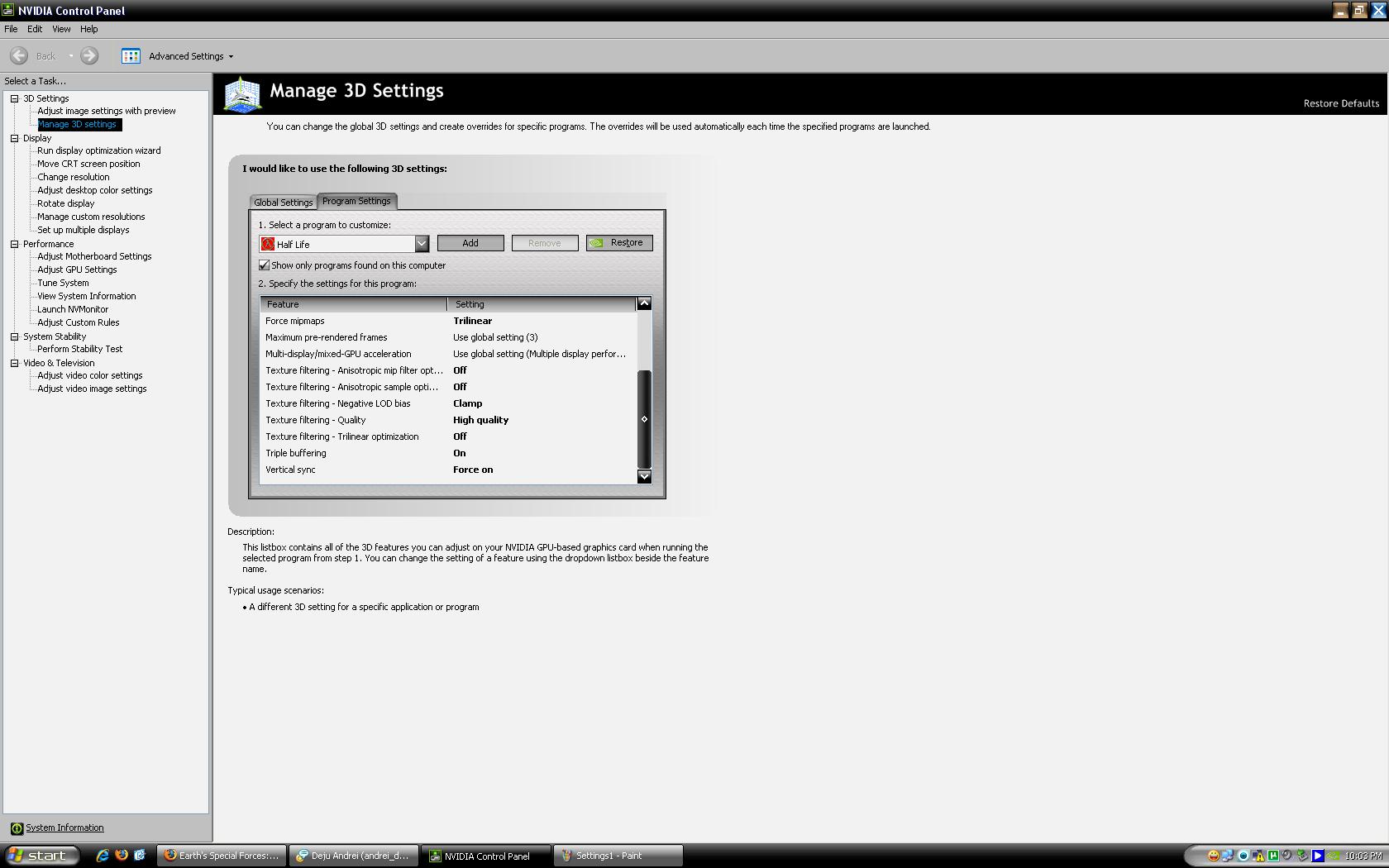1389x868 pixels.
Task: Click the Back navigation arrow
Action: click(x=19, y=55)
